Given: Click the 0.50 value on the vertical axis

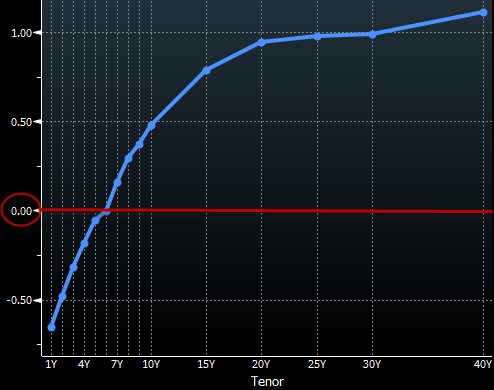Looking at the screenshot, I should tap(21, 122).
